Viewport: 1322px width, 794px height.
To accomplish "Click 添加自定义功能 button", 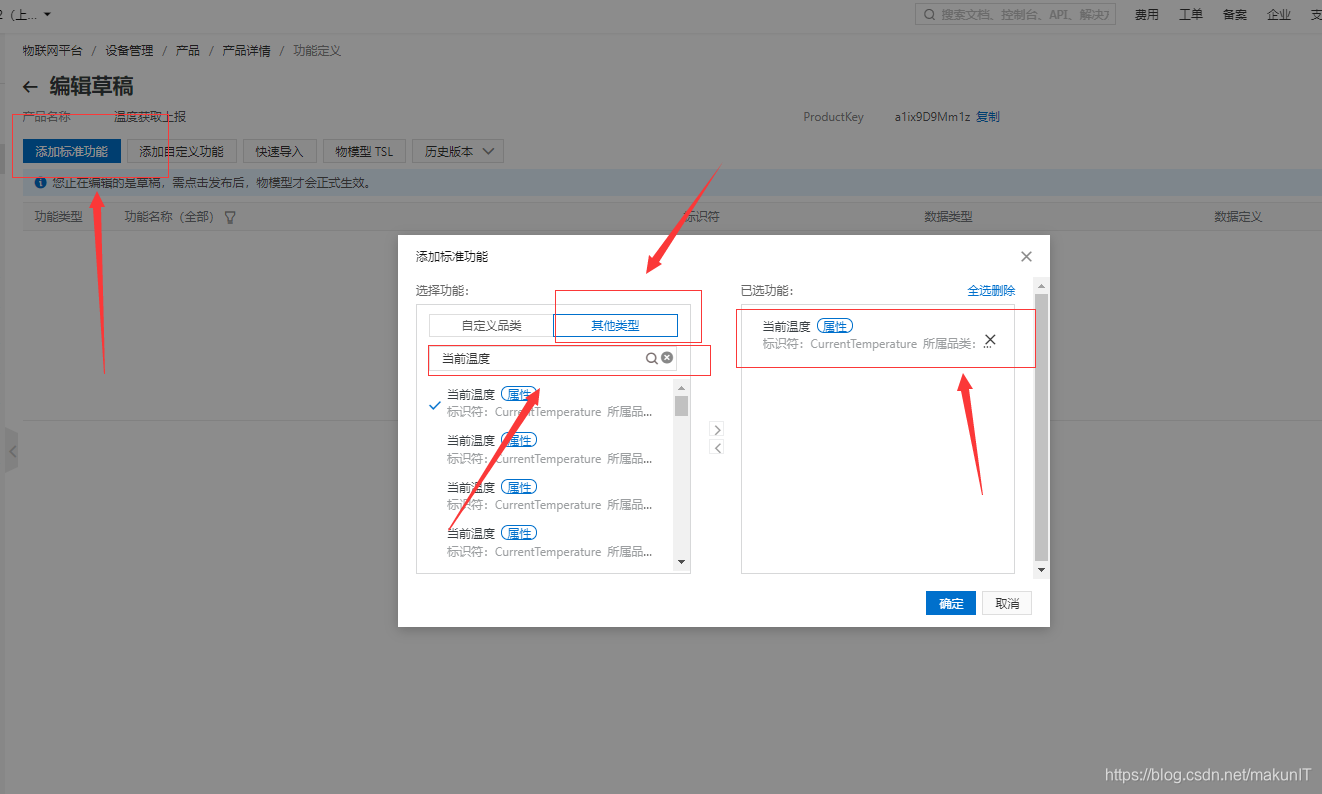I will 182,152.
